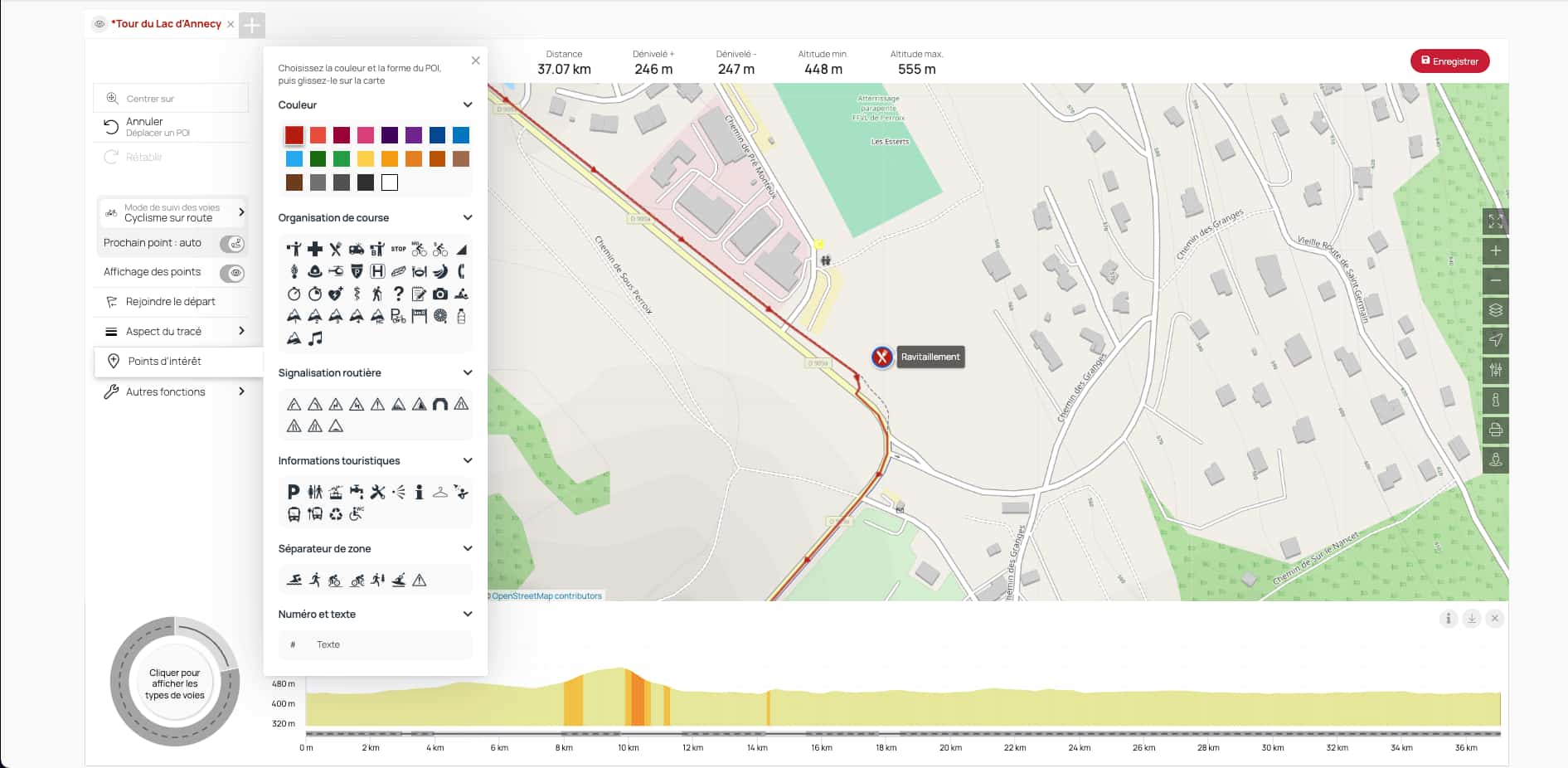Pick the parking P tourist icon
The height and width of the screenshot is (768, 1568).
pyautogui.click(x=294, y=492)
